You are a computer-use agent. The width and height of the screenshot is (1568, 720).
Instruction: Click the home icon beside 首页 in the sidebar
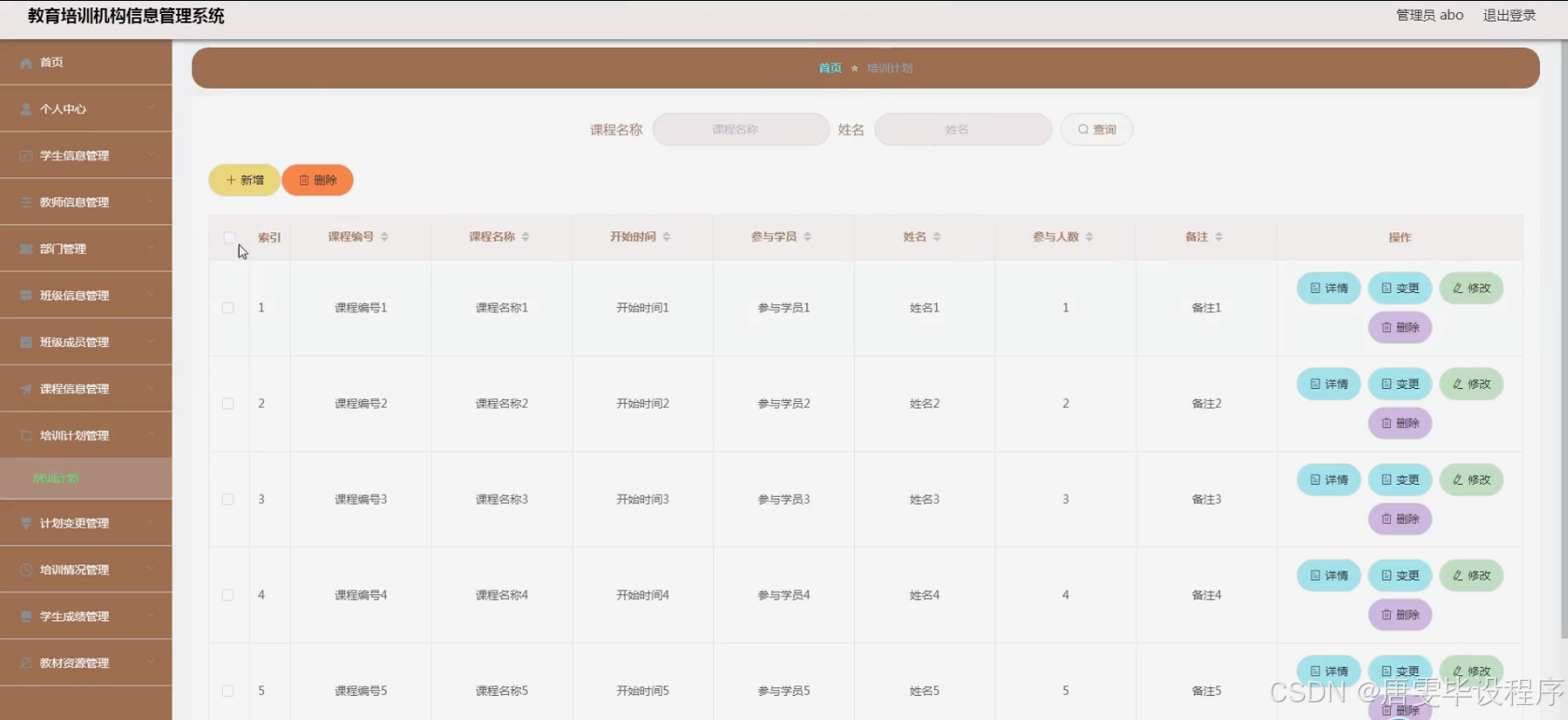click(26, 62)
